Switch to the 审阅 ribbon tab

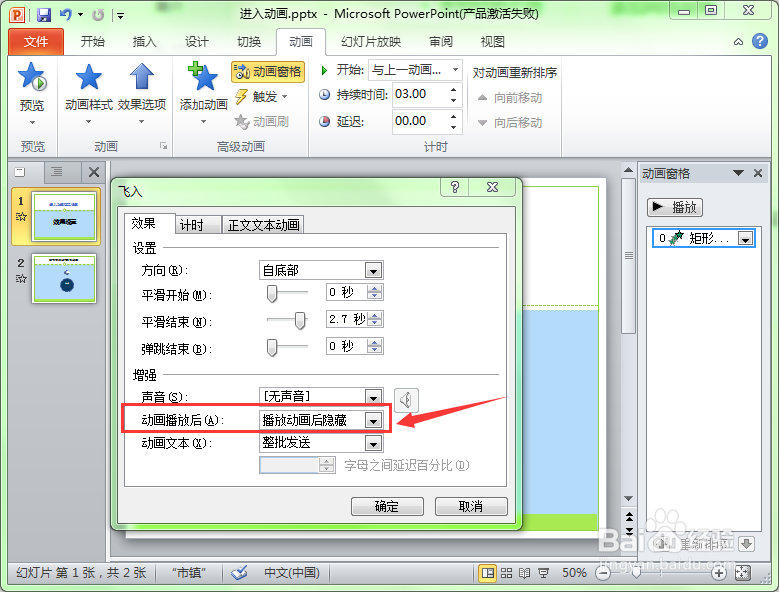tap(441, 42)
